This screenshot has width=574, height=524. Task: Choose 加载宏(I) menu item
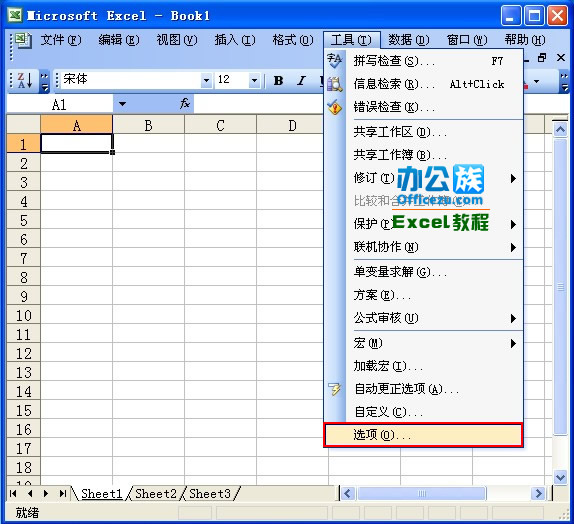tap(424, 366)
